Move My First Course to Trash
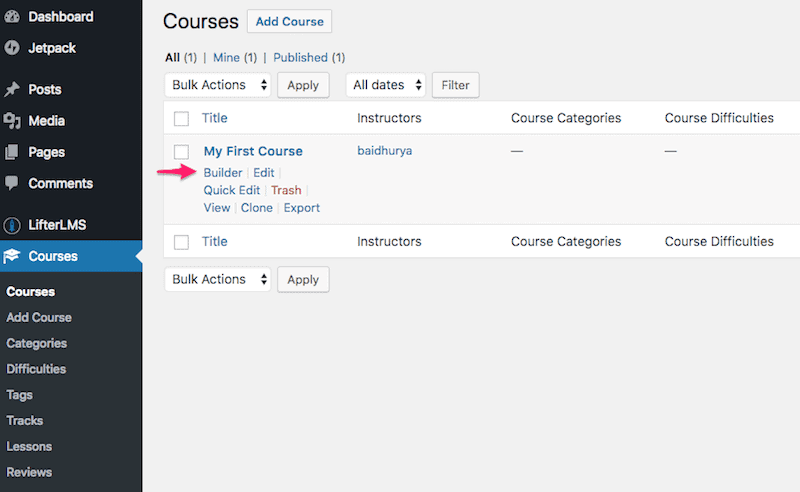Image resolution: width=800 pixels, height=492 pixels. [x=286, y=190]
